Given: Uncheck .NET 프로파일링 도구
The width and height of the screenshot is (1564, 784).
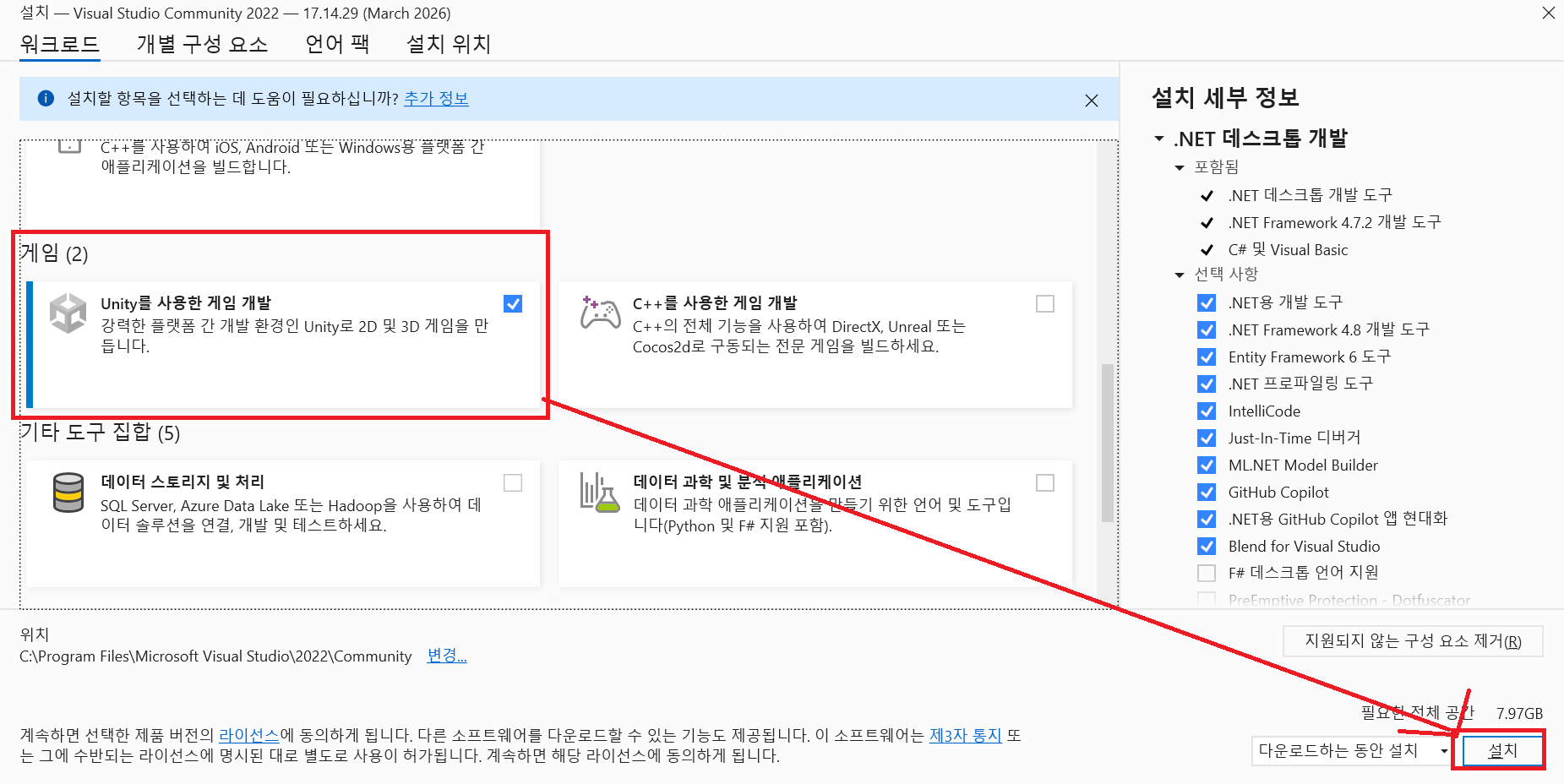Looking at the screenshot, I should pyautogui.click(x=1207, y=384).
